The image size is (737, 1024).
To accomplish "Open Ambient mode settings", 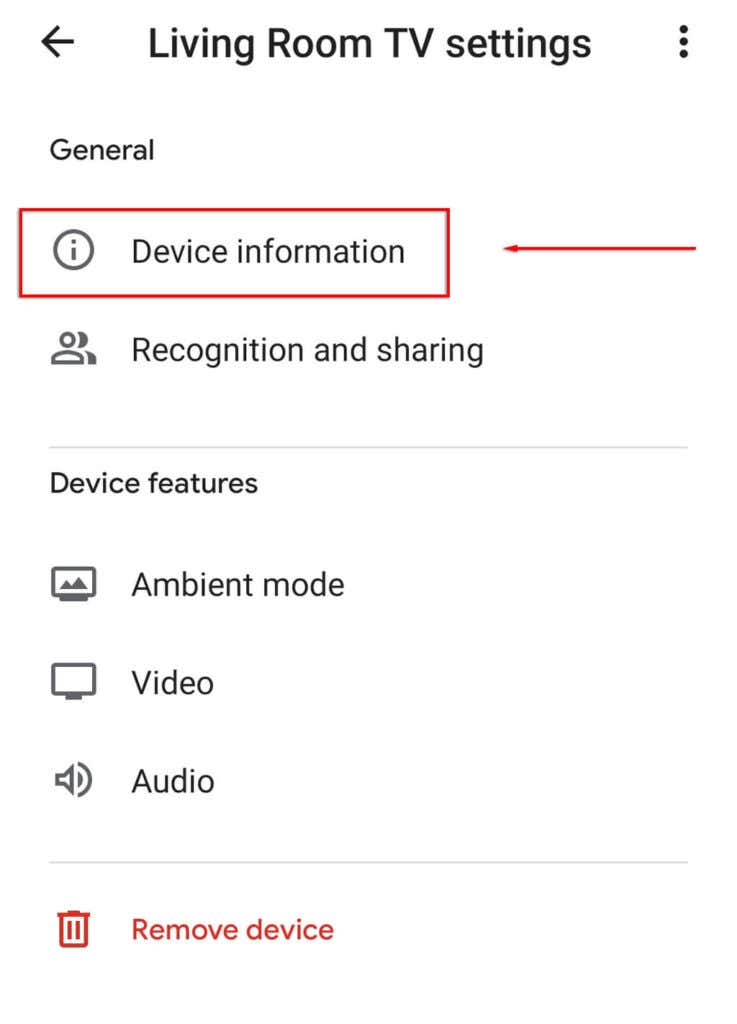I will [x=237, y=584].
